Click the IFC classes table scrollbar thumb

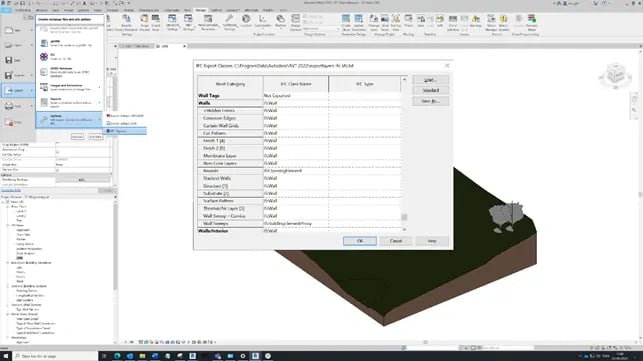tap(404, 217)
